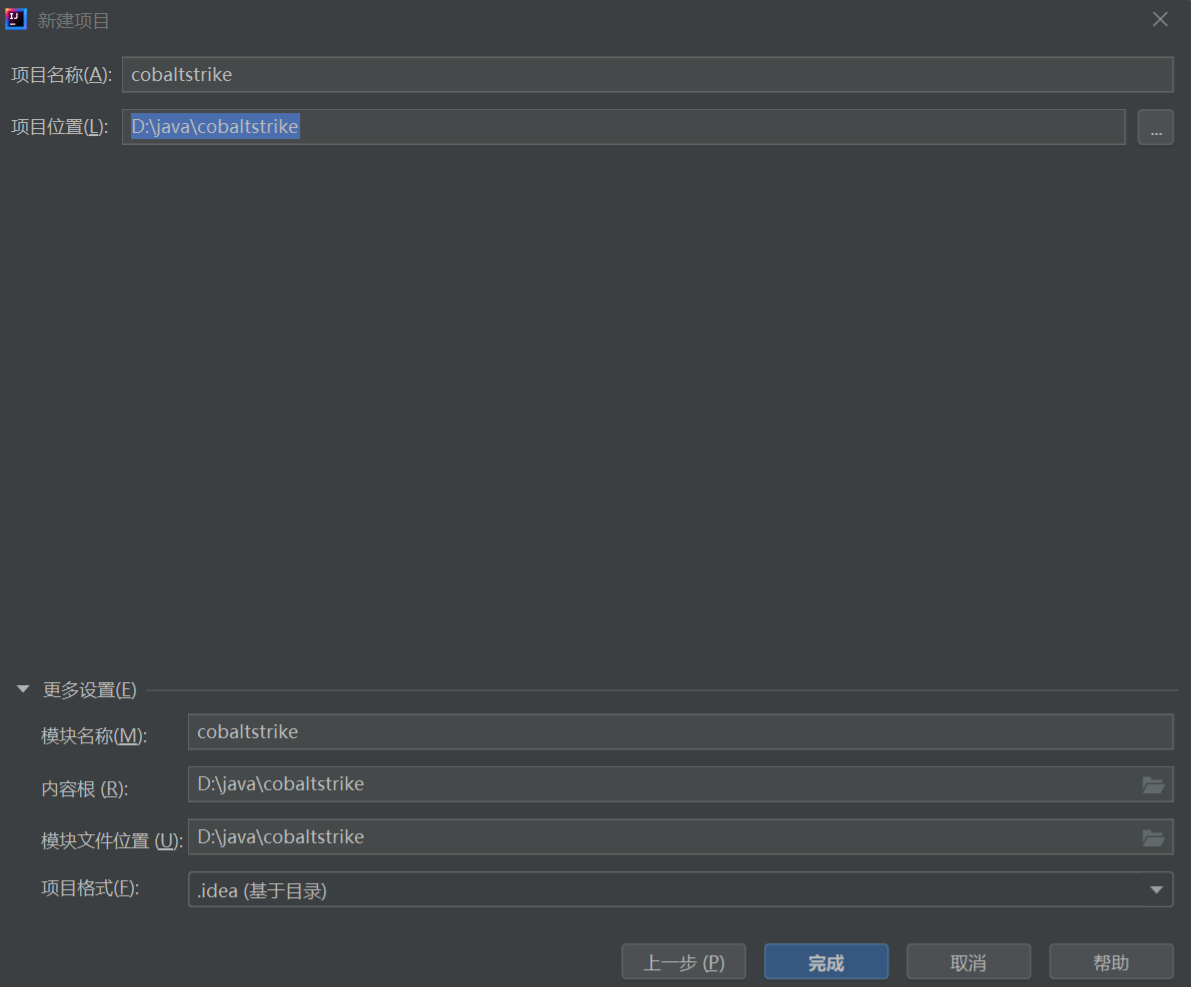The image size is (1191, 987).
Task: Click the 项目格式(F) label
Action: 89,887
